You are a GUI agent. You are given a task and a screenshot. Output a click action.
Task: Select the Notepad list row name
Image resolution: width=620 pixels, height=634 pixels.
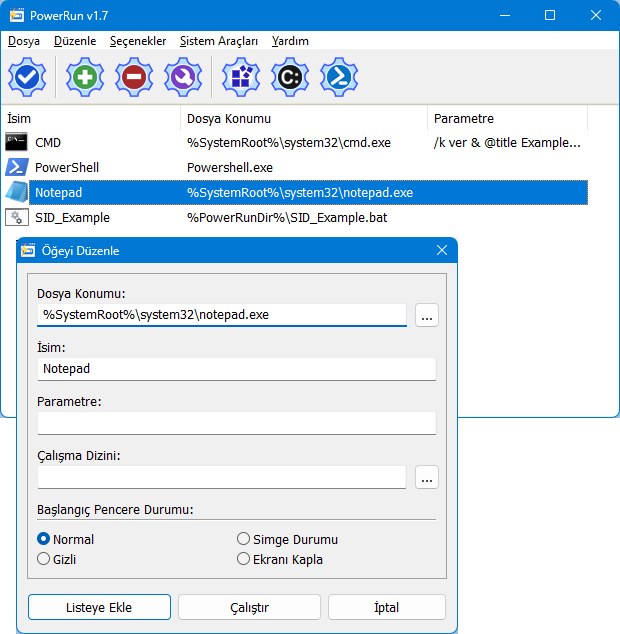point(58,192)
